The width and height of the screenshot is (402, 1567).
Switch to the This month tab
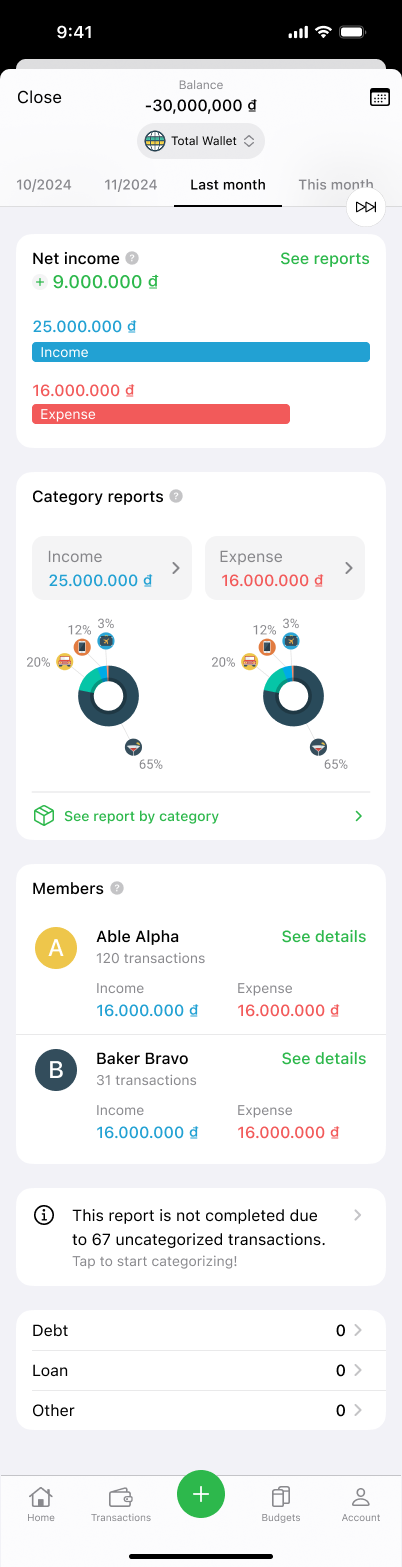336,184
